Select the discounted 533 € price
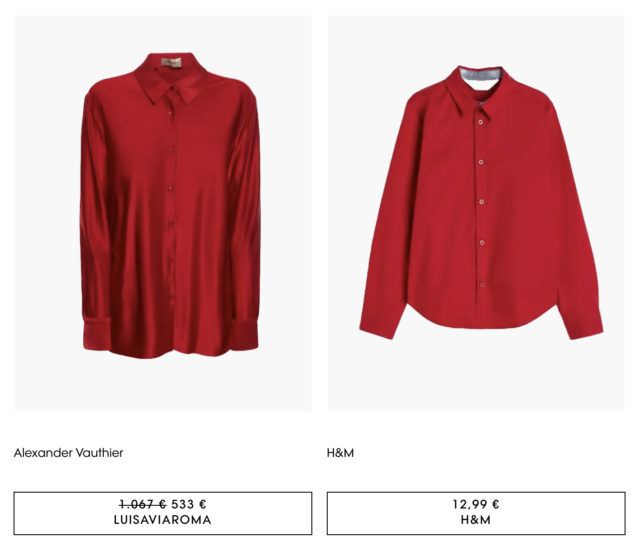Image resolution: width=640 pixels, height=551 pixels. 189,504
